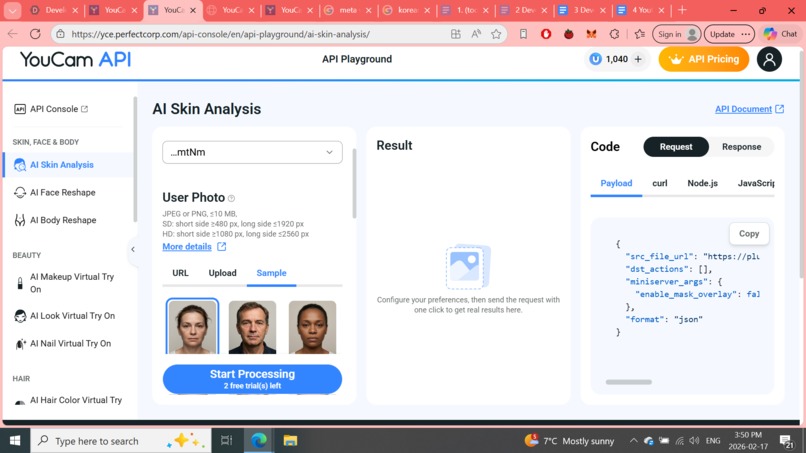This screenshot has height=453, width=806.
Task: Open AI Hair Color Virtual Try item
Action: (x=75, y=400)
